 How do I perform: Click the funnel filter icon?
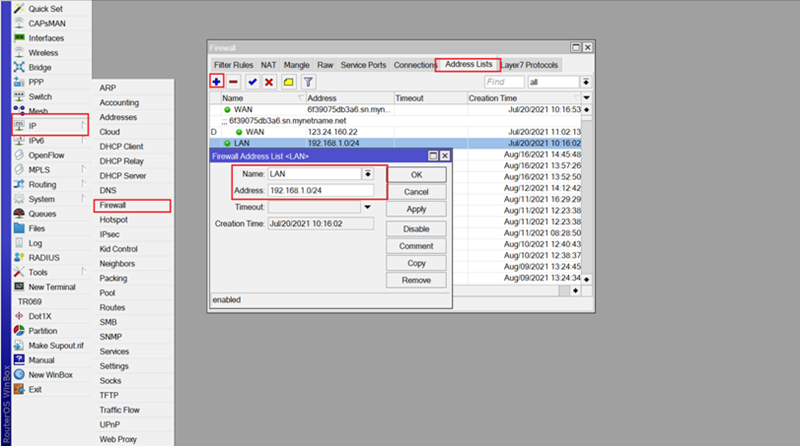tap(308, 81)
